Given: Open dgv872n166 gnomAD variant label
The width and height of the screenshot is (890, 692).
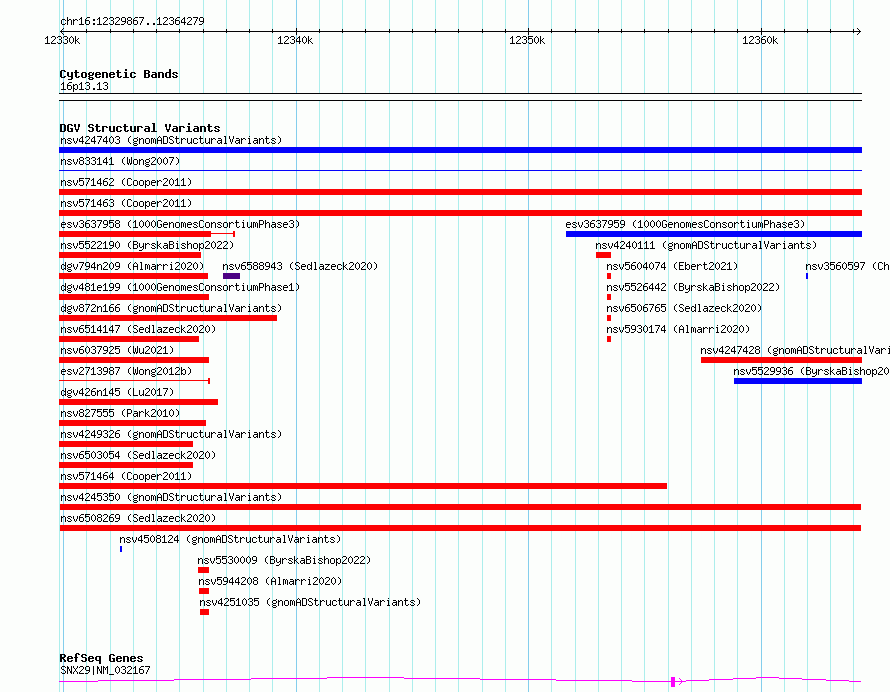Looking at the screenshot, I should pos(171,308).
